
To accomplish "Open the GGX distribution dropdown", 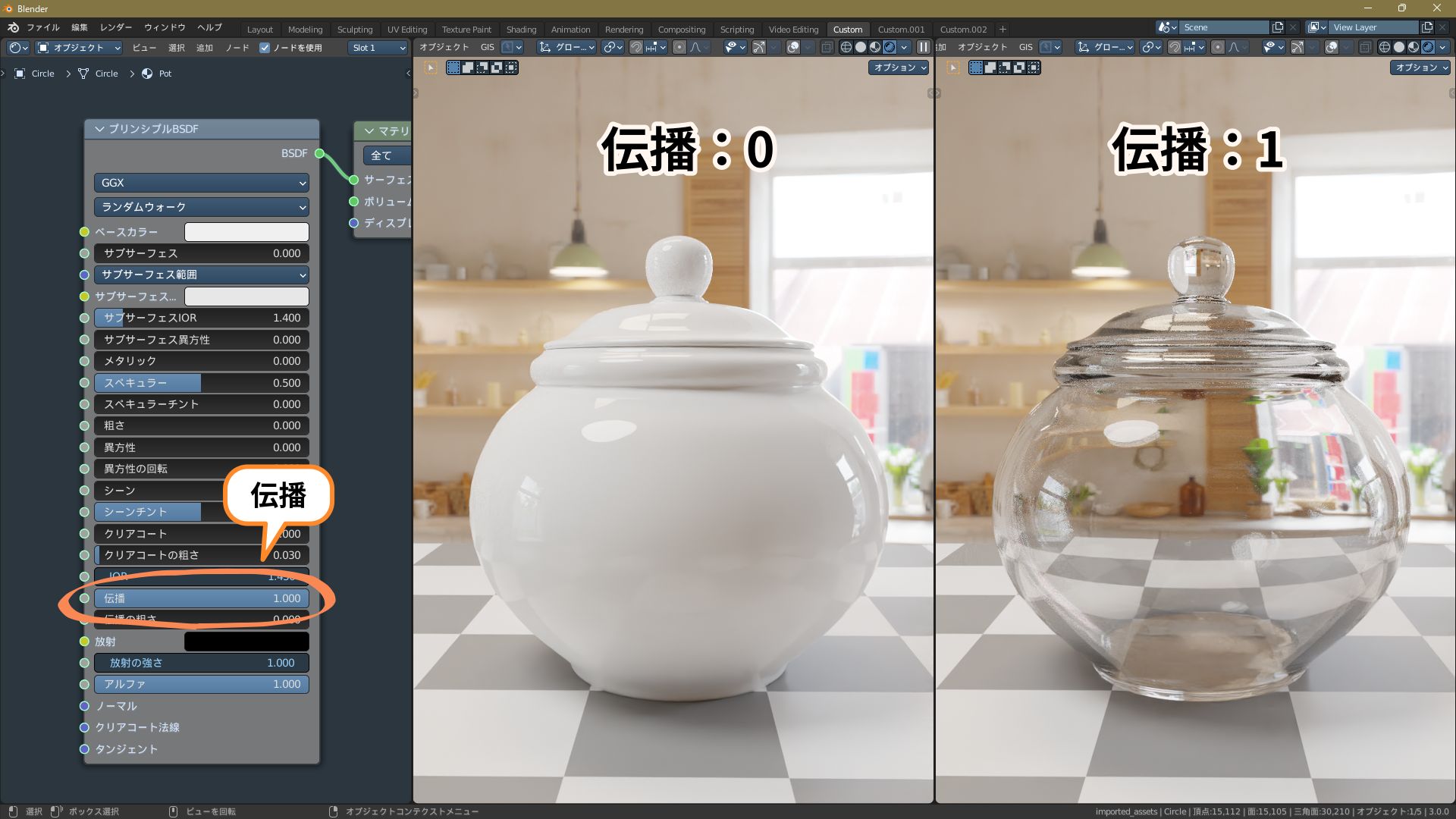I will pos(201,183).
